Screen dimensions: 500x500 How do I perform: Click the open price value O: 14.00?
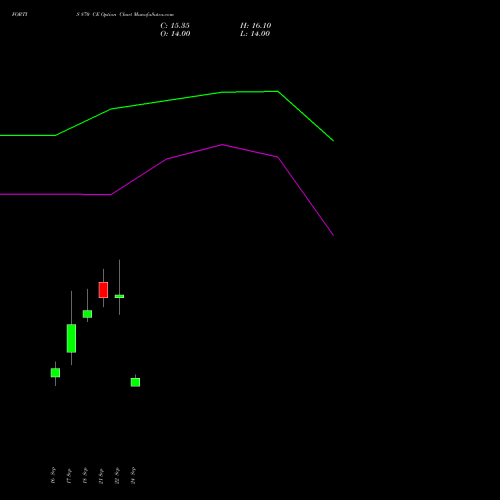click(175, 34)
